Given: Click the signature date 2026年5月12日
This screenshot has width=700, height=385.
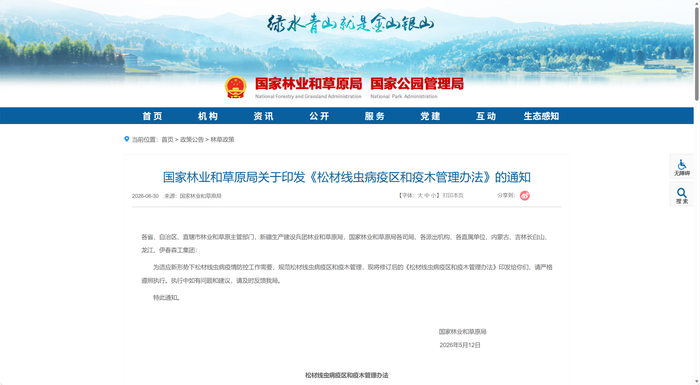Looking at the screenshot, I should 460,345.
